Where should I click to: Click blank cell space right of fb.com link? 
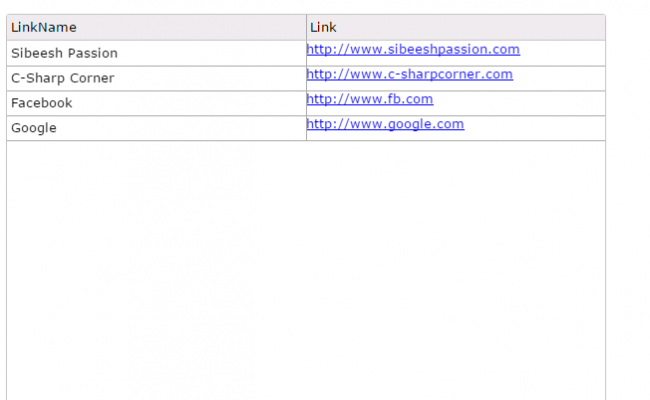click(519, 103)
